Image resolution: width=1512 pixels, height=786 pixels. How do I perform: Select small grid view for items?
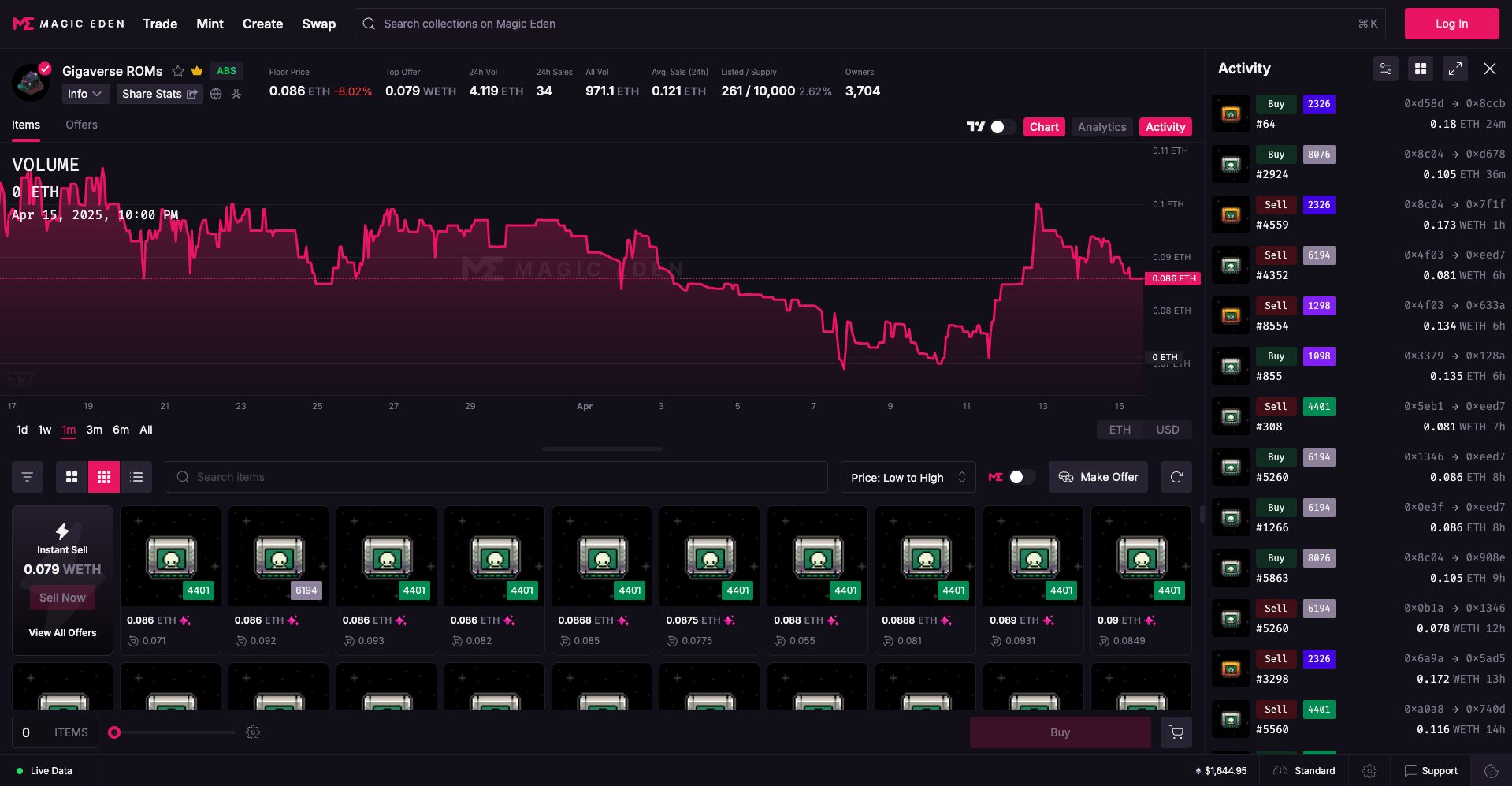(104, 477)
